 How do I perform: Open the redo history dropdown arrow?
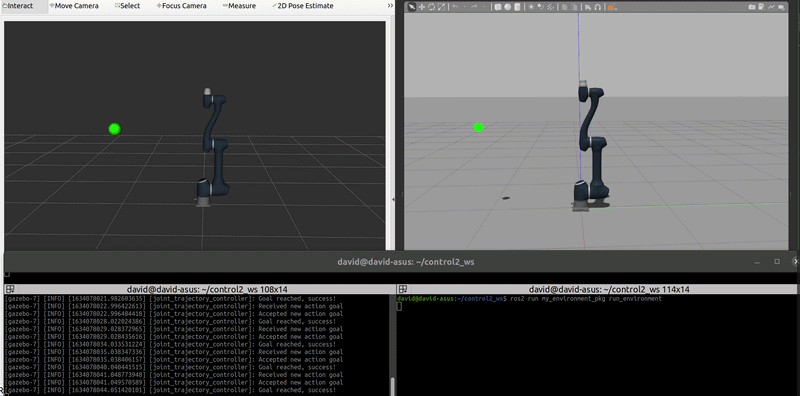485,7
